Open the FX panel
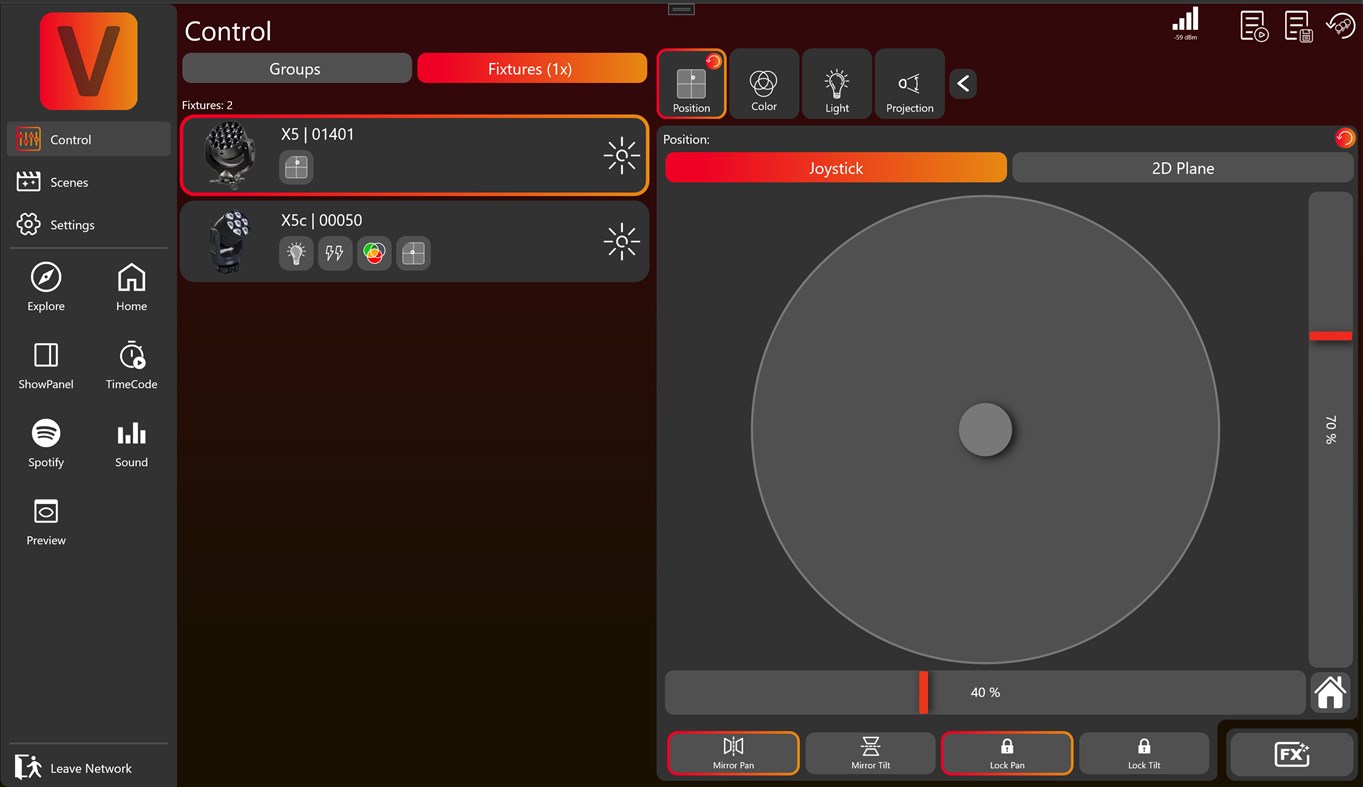1363x787 pixels. pos(1291,754)
